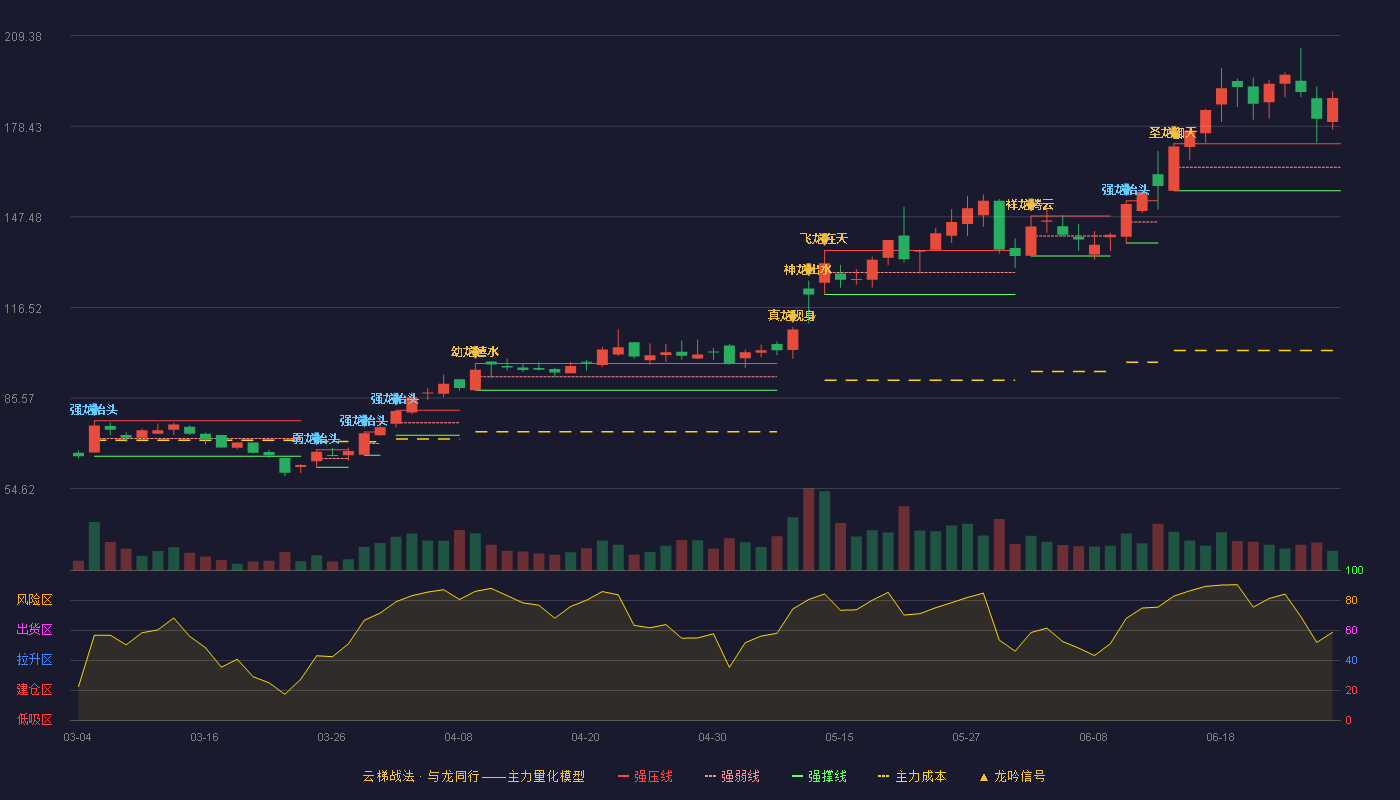Click the 03-04 date axis label
This screenshot has height=800, width=1400.
pyautogui.click(x=77, y=737)
